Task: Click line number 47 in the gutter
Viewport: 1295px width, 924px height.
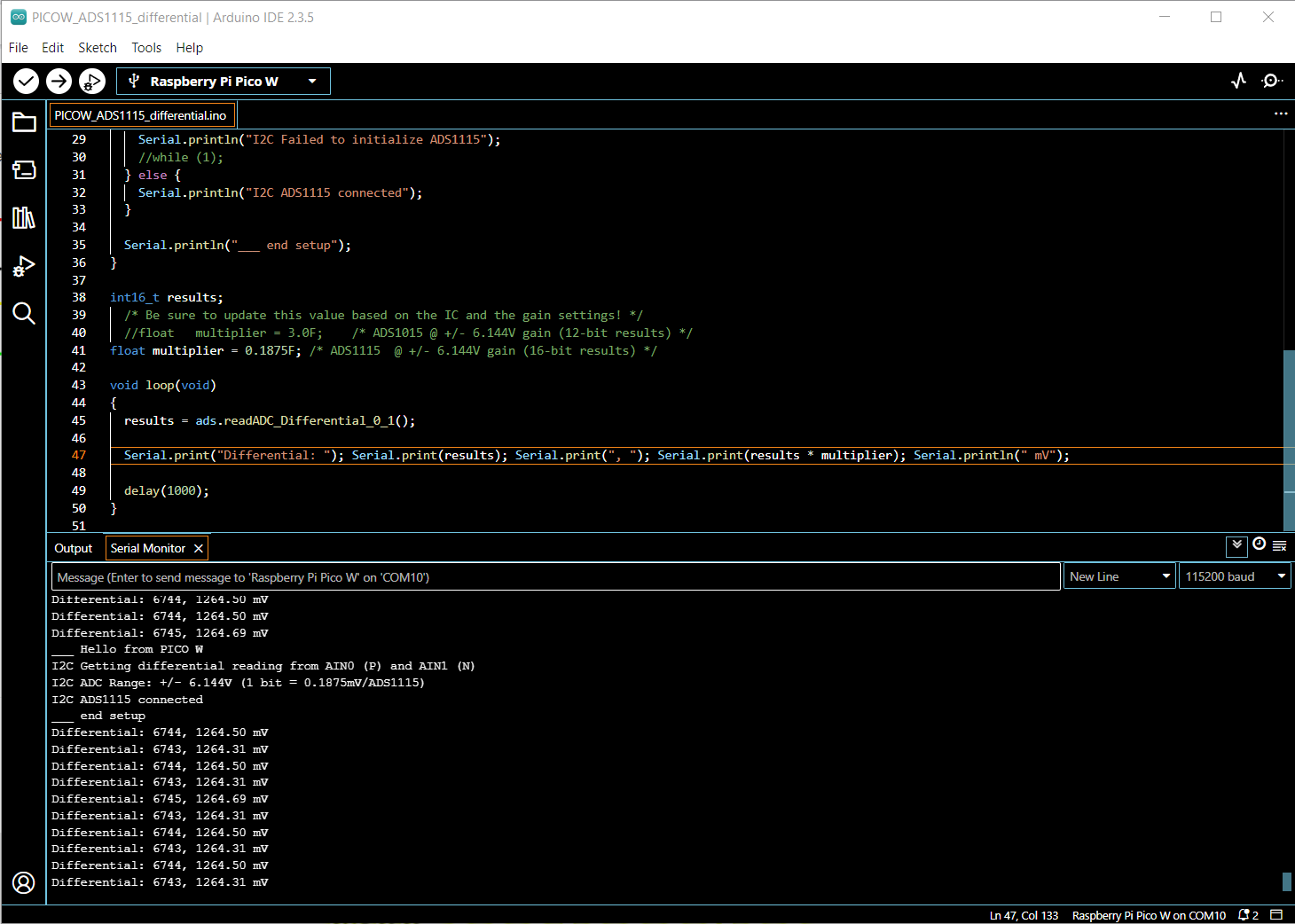Action: 79,455
